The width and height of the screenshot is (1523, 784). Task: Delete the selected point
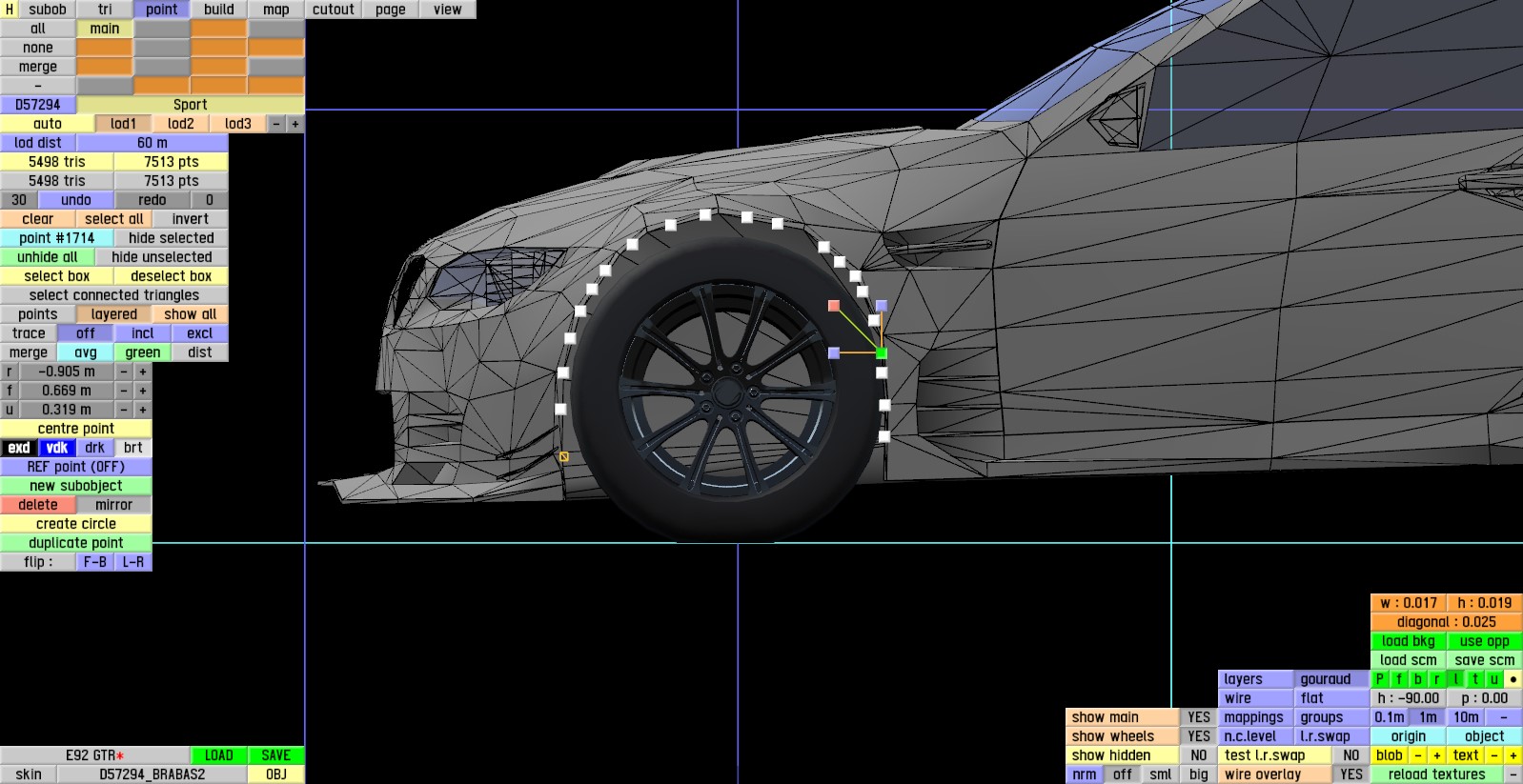click(x=38, y=505)
